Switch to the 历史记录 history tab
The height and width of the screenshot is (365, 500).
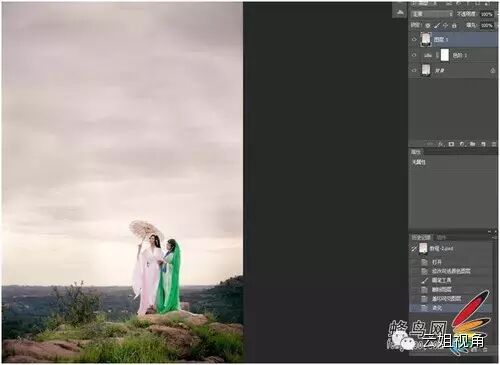tap(421, 237)
